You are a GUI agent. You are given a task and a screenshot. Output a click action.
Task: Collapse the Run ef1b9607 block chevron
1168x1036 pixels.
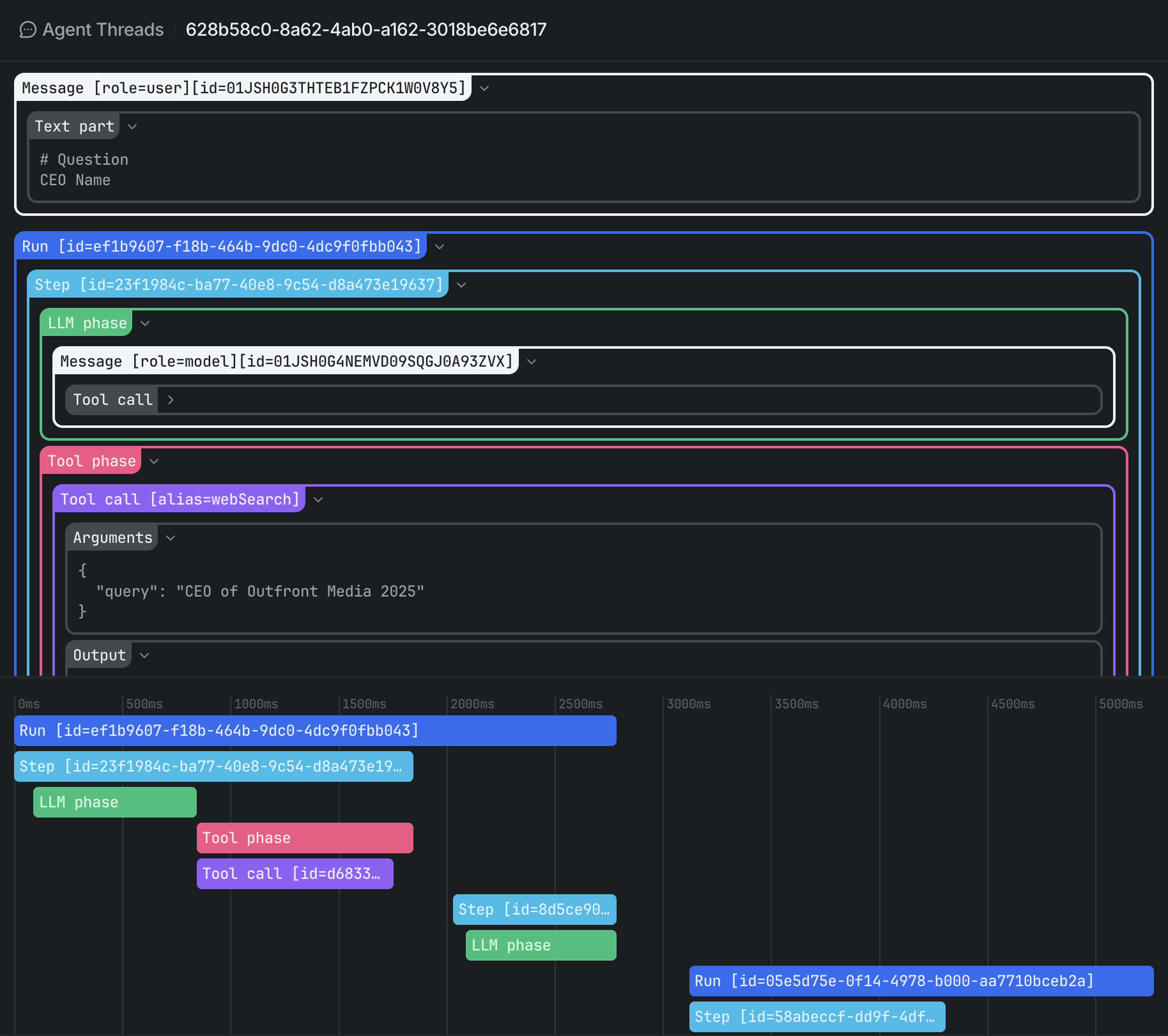440,247
